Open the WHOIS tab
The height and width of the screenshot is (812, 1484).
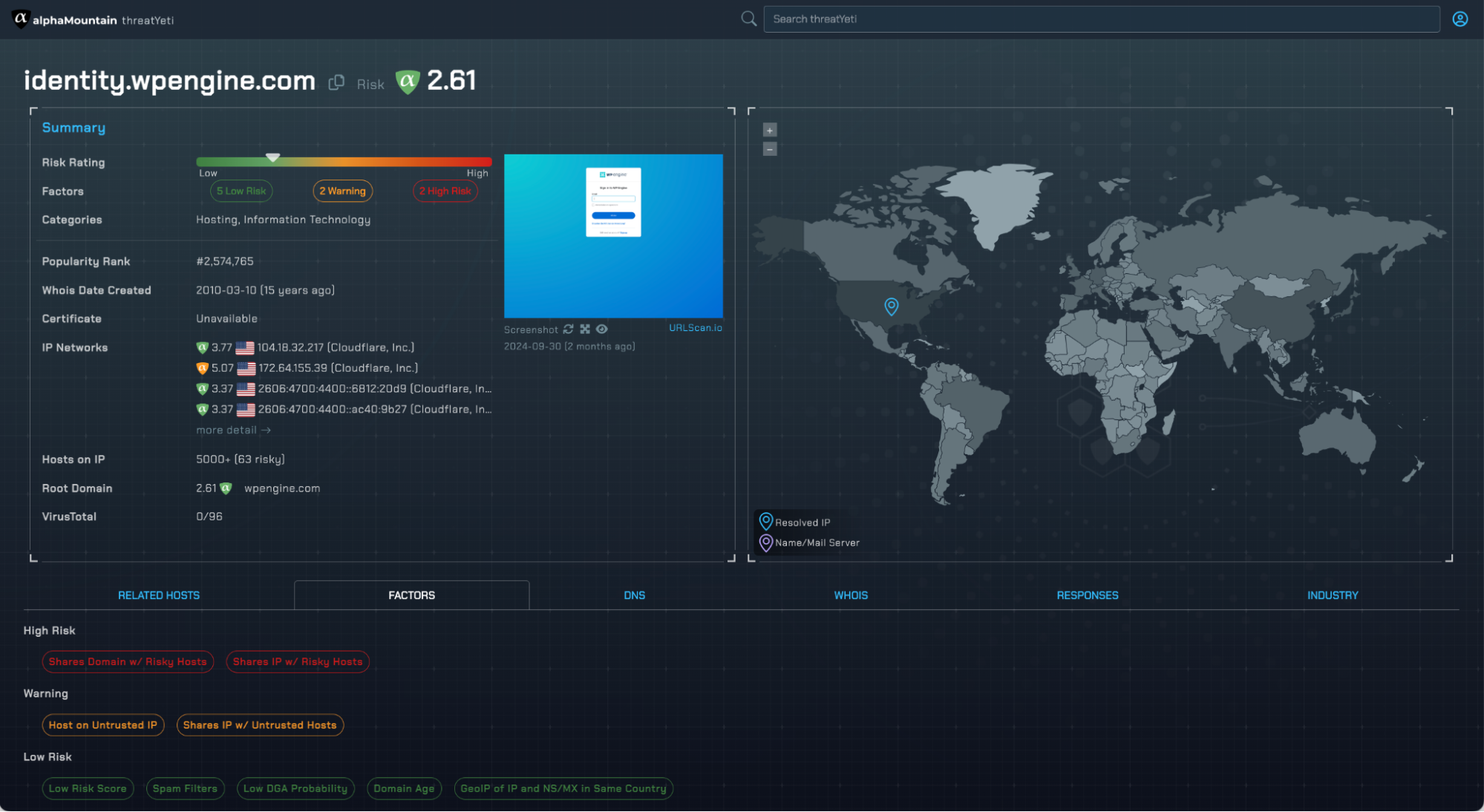pyautogui.click(x=851, y=595)
